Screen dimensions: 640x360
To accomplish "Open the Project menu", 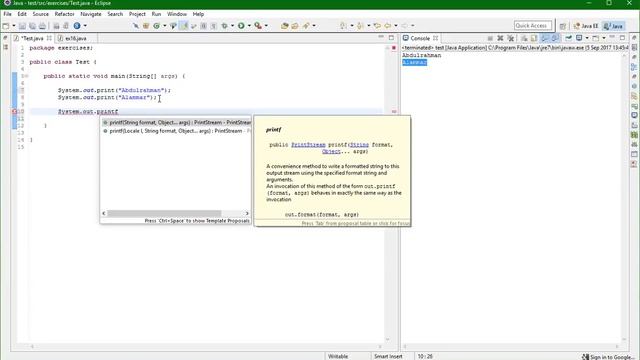I will [x=137, y=14].
